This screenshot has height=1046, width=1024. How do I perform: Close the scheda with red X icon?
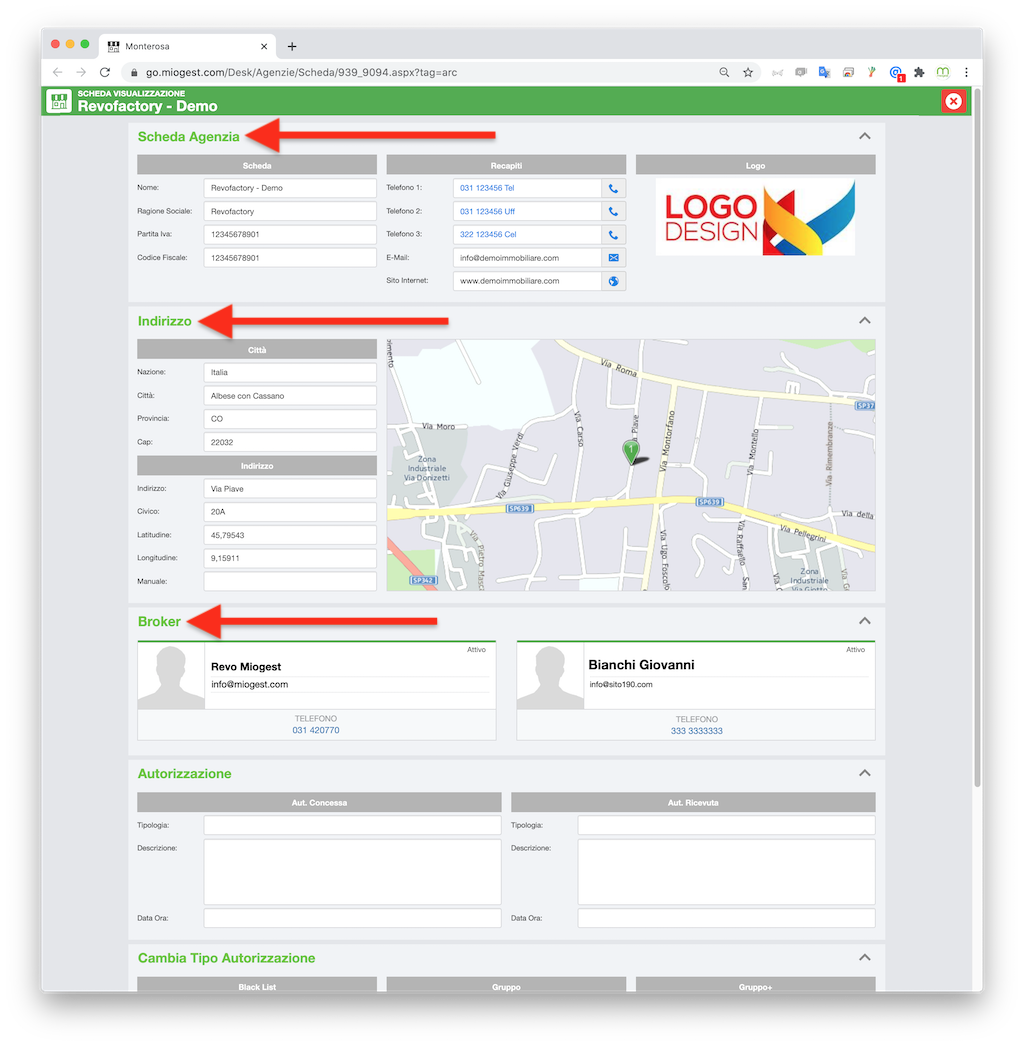[953, 101]
